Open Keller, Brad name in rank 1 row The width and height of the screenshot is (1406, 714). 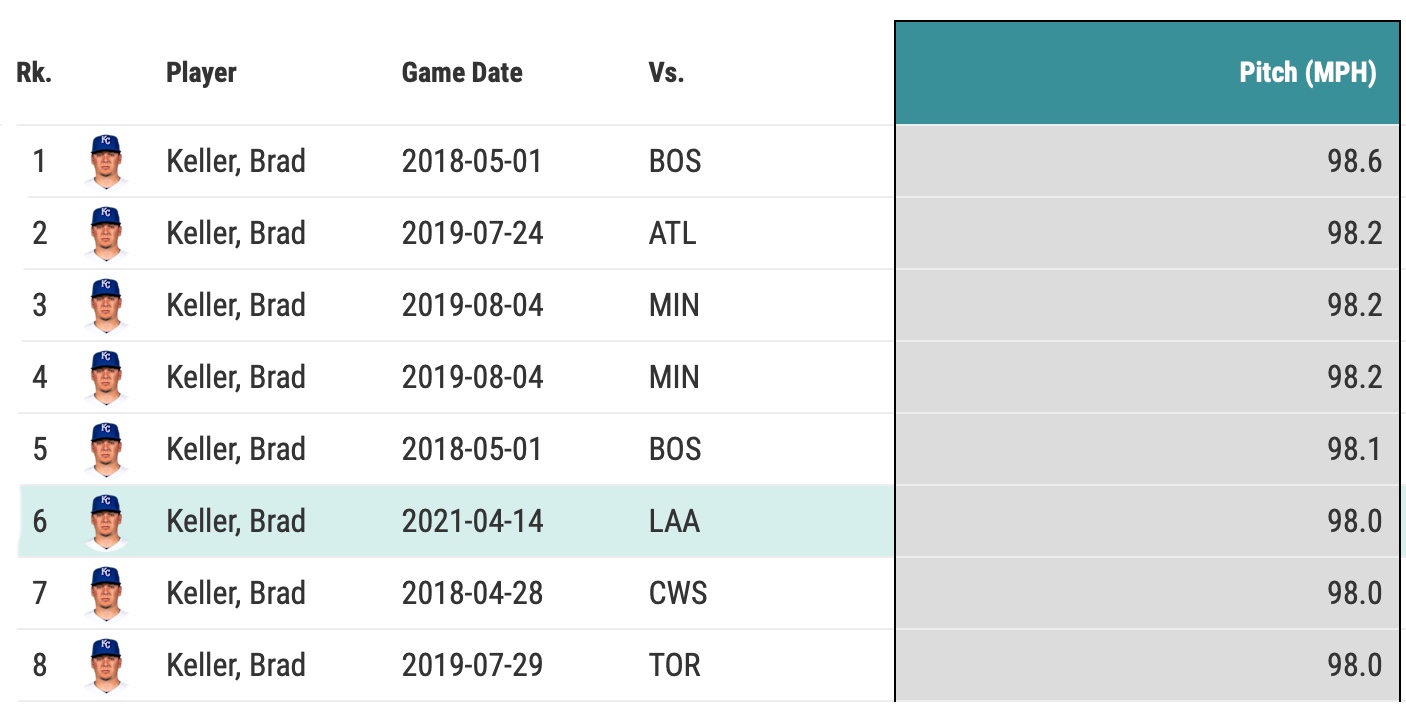point(236,161)
